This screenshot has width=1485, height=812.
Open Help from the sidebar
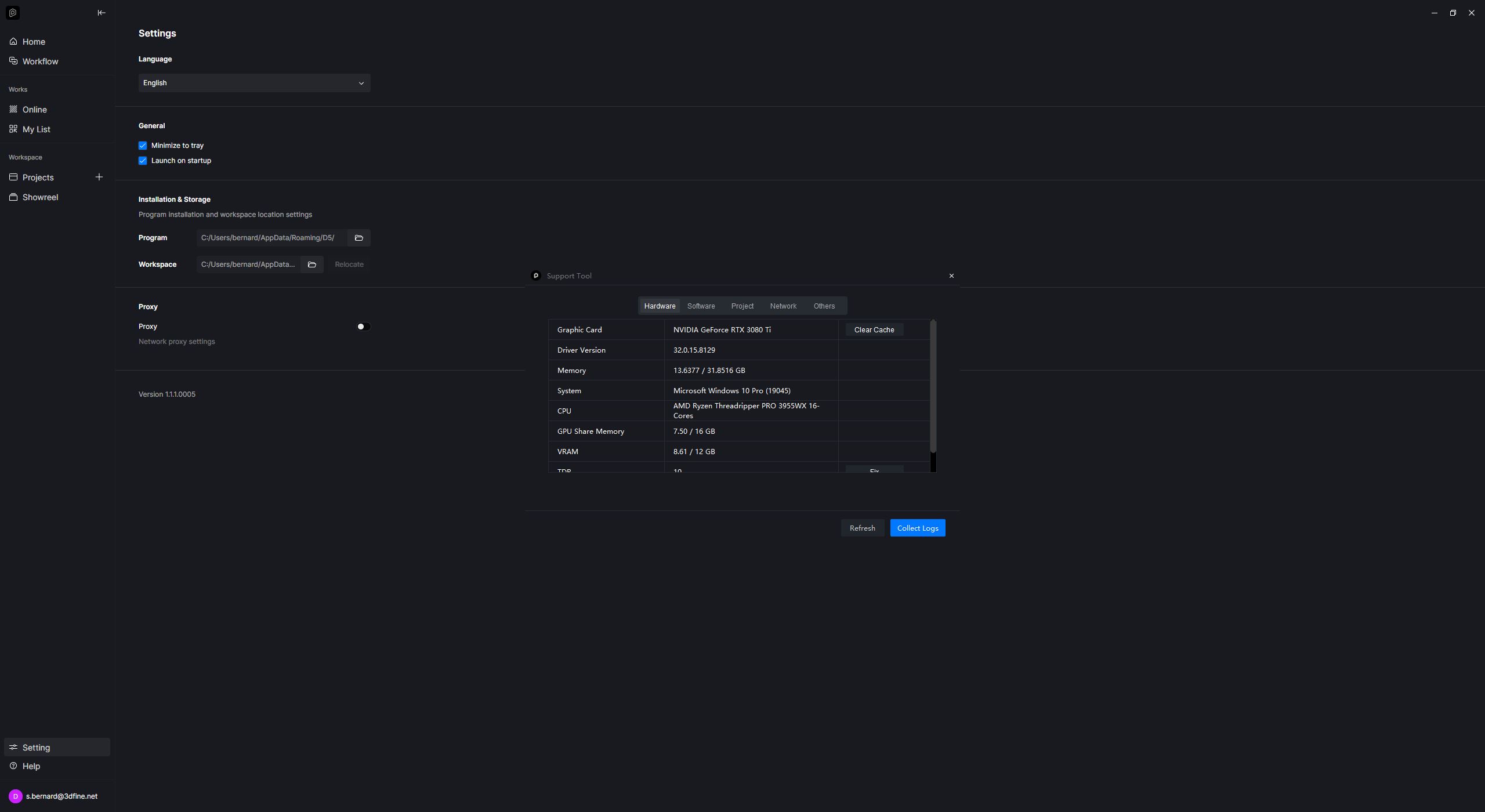(31, 766)
